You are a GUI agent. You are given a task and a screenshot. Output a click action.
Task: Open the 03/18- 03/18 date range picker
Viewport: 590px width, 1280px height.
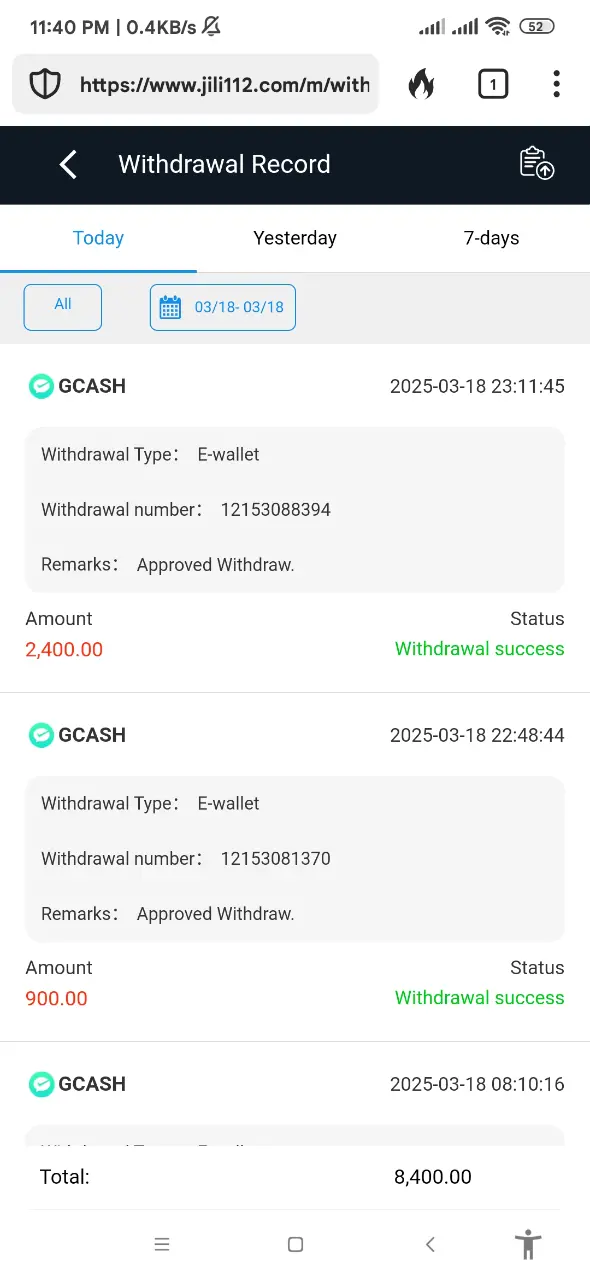tap(223, 307)
